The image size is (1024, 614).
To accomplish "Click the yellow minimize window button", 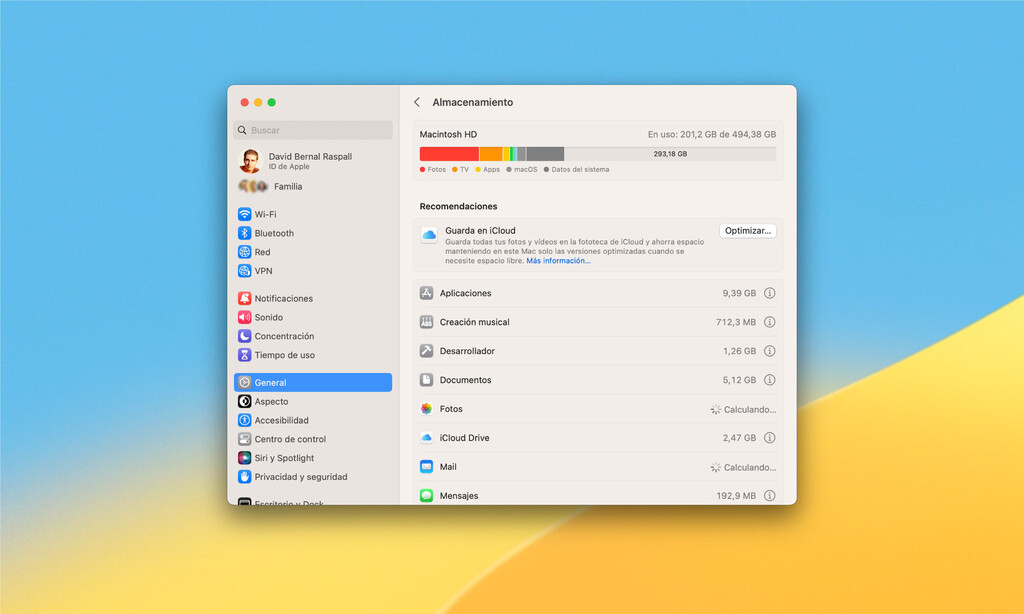I will 258,103.
